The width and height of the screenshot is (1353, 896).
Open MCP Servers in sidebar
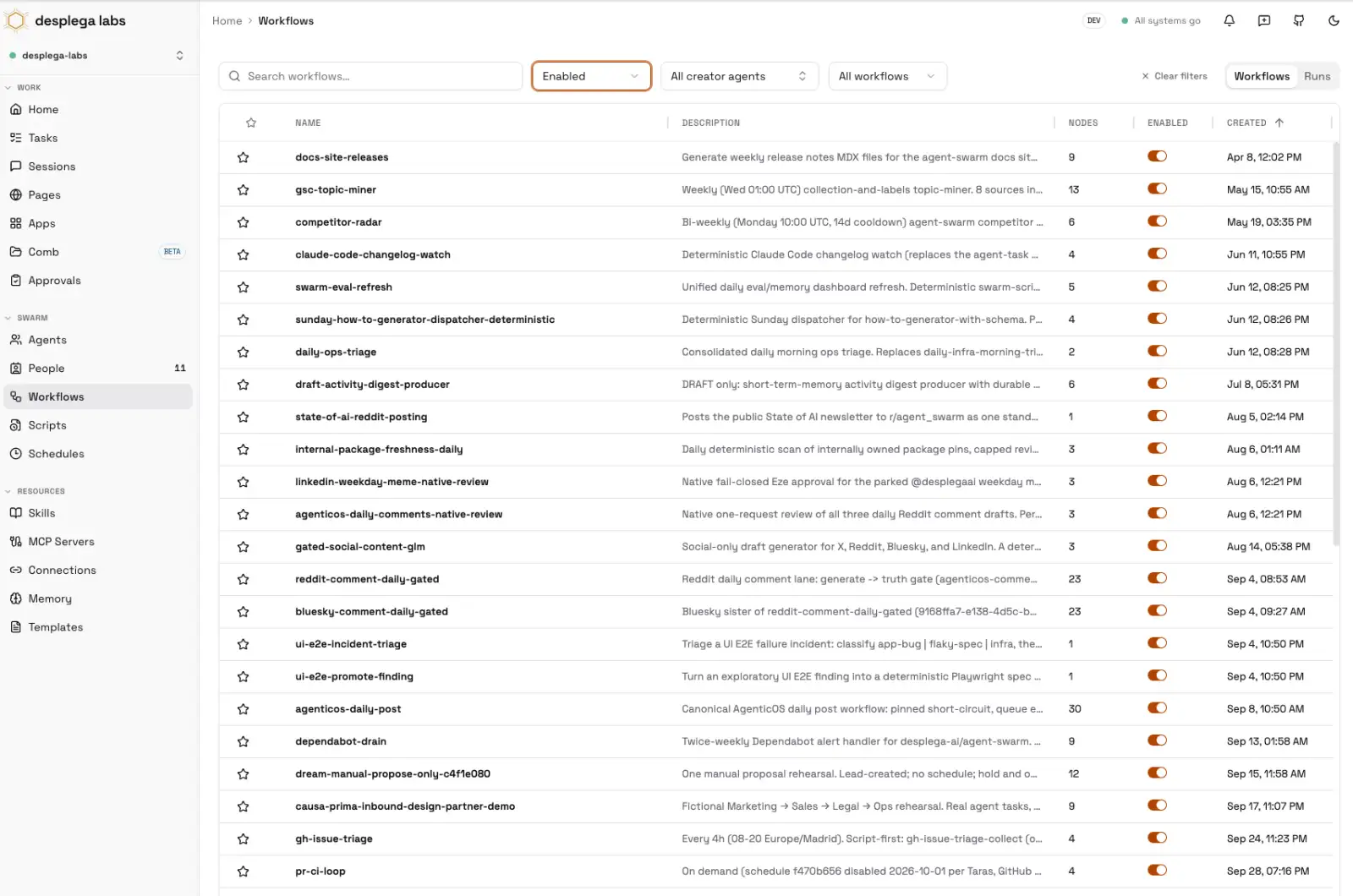pyautogui.click(x=100, y=542)
